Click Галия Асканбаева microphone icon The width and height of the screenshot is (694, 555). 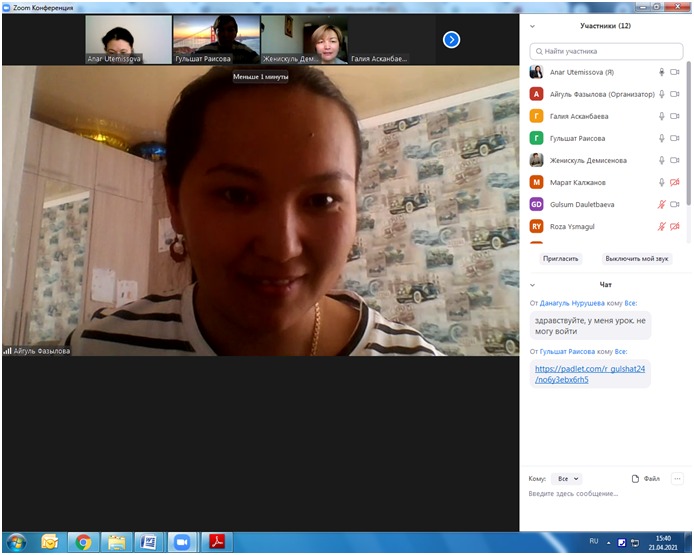tap(661, 116)
